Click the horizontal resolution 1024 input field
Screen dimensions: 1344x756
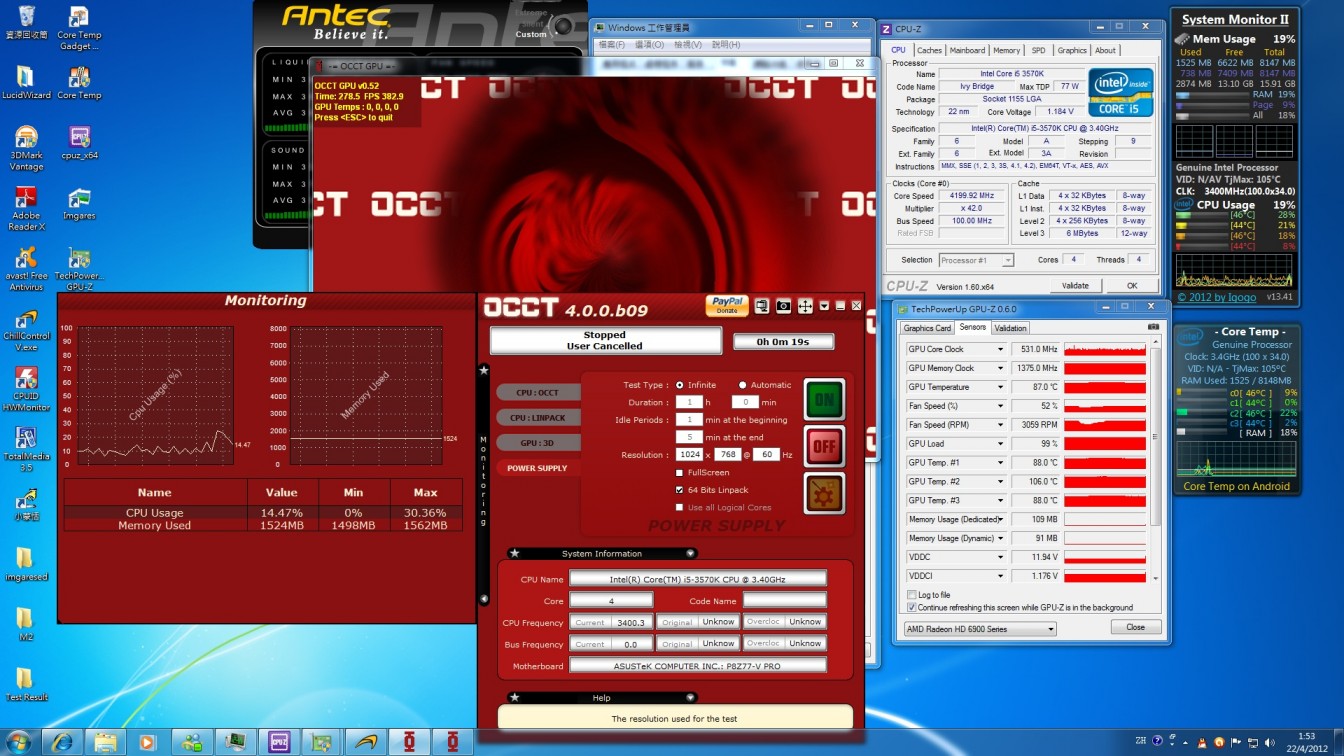(x=689, y=455)
